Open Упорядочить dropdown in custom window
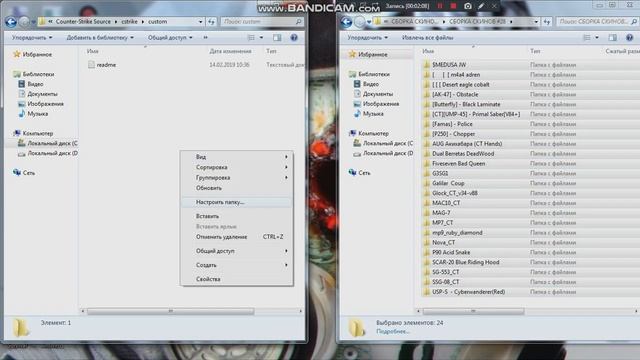The image size is (640, 360). coord(32,38)
